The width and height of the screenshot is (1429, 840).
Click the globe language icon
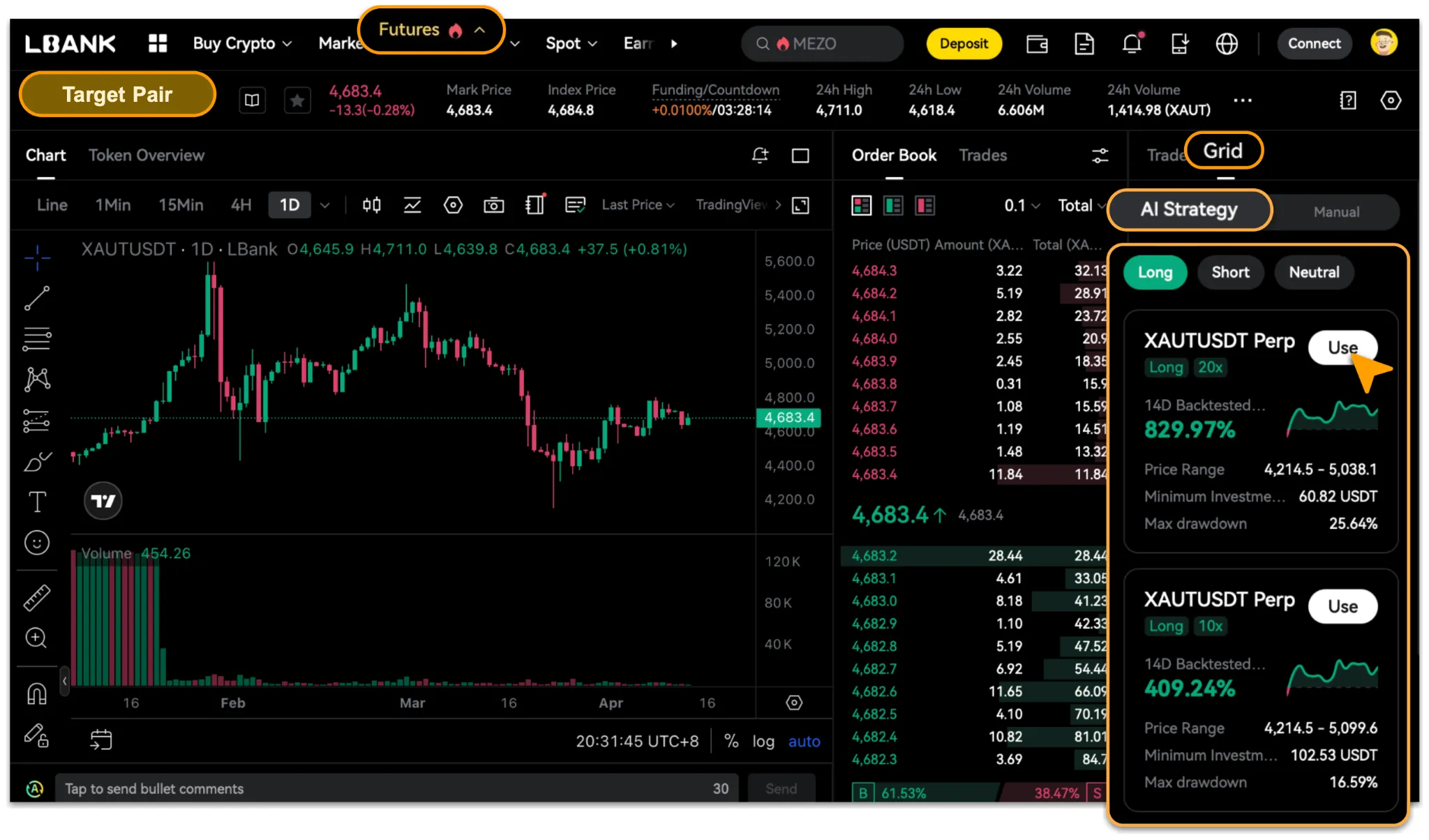[1227, 44]
